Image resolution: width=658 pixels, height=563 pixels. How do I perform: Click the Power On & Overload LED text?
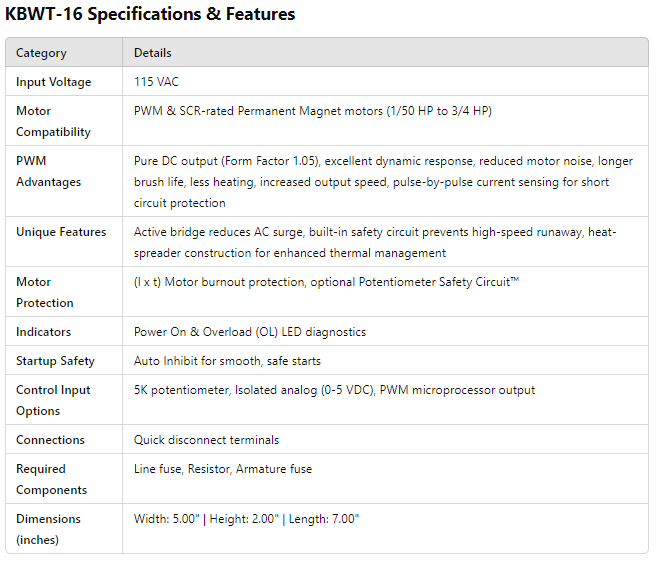pos(250,332)
